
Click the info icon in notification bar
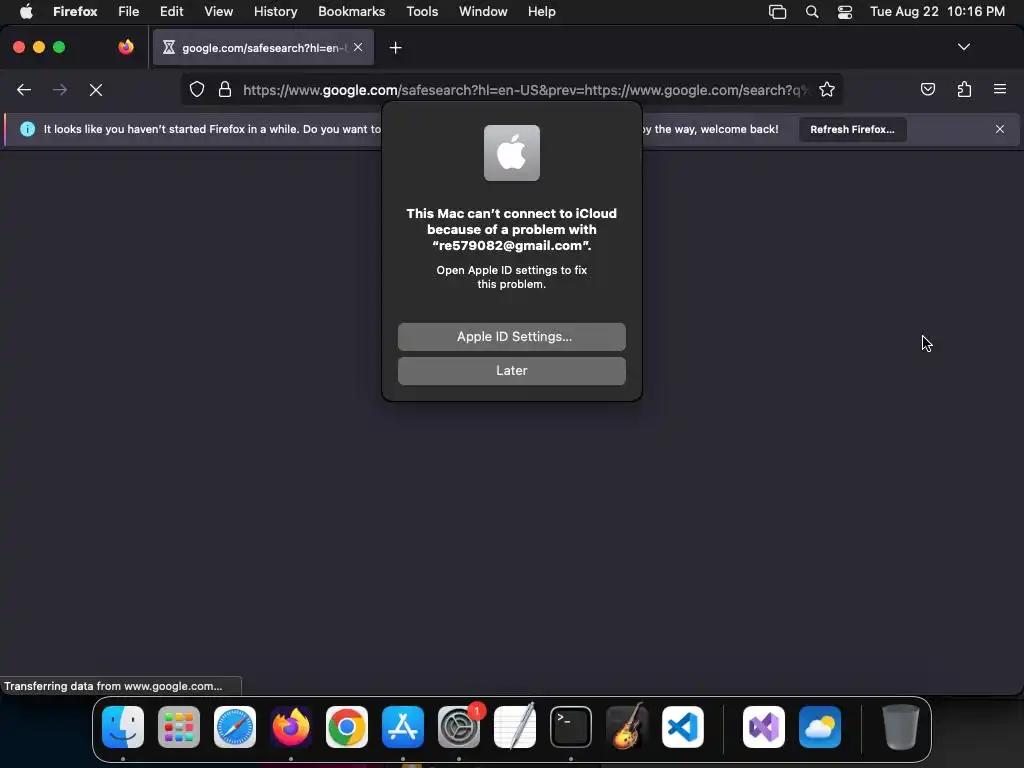[x=27, y=129]
